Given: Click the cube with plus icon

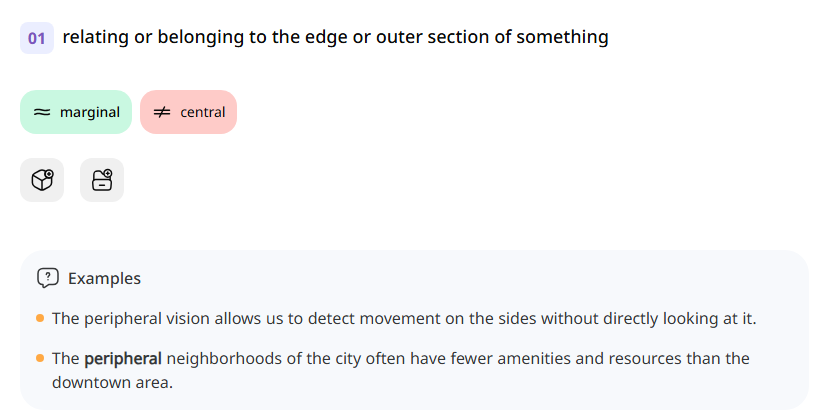Looking at the screenshot, I should [42, 180].
